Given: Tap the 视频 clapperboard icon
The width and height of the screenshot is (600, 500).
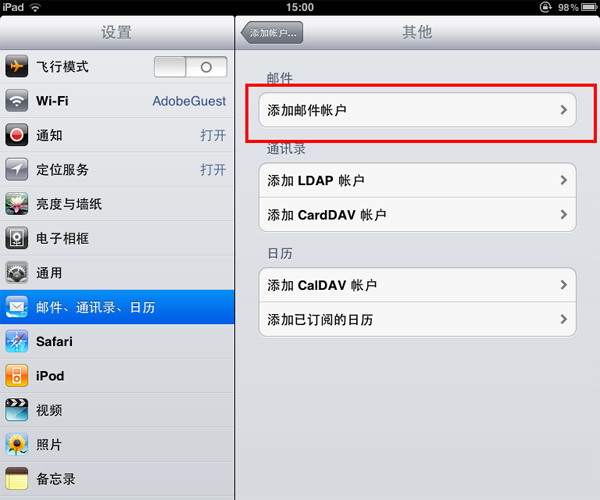Looking at the screenshot, I should pos(16,410).
